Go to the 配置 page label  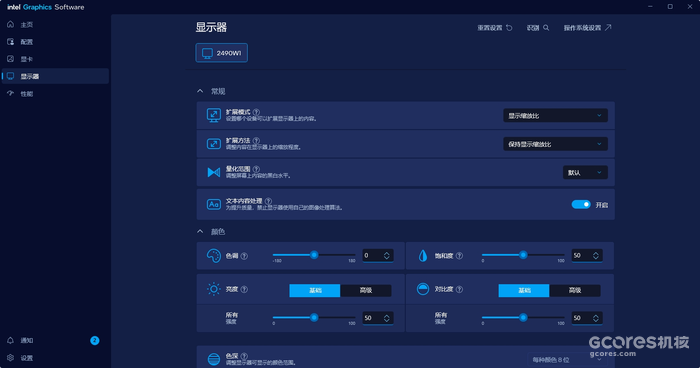pyautogui.click(x=27, y=42)
